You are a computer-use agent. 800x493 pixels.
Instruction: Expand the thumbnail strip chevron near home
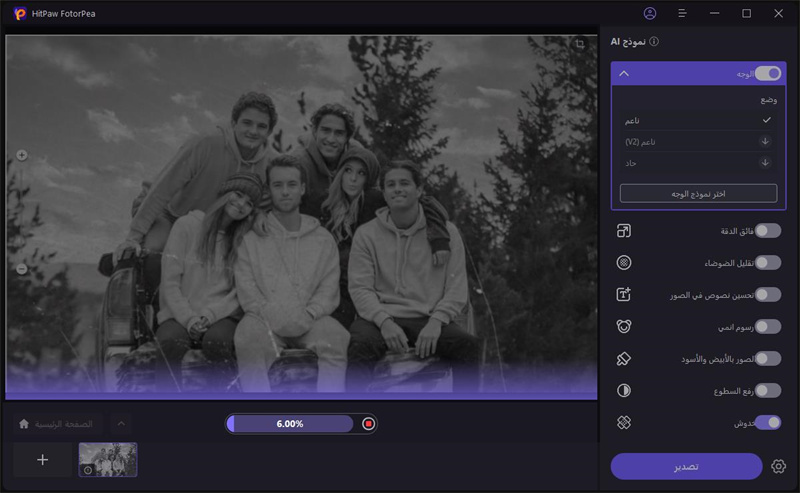[x=121, y=424]
